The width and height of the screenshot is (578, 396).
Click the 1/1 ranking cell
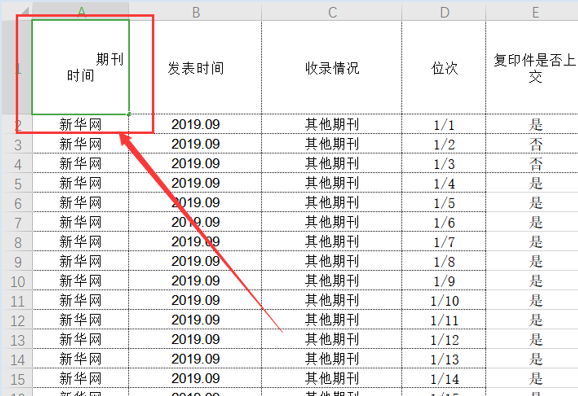click(x=444, y=124)
